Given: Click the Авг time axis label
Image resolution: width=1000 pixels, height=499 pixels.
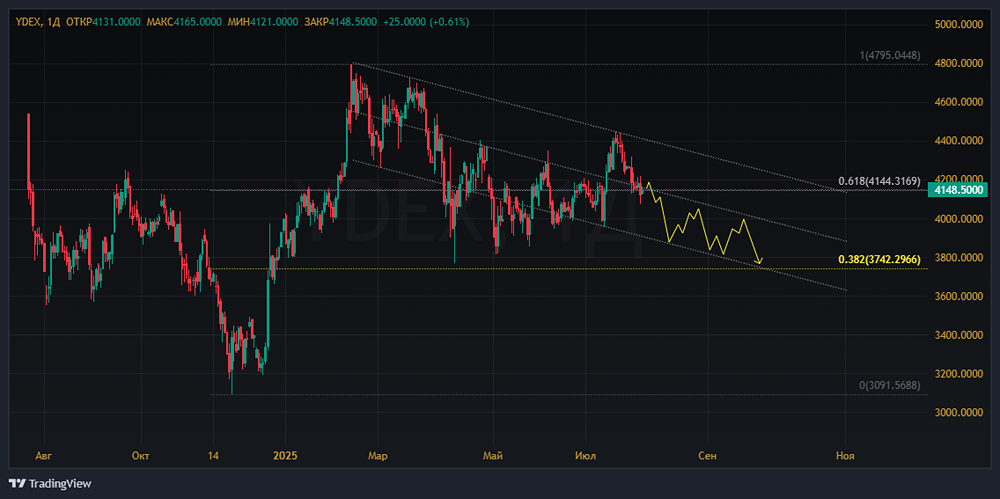Looking at the screenshot, I should pos(44,456).
